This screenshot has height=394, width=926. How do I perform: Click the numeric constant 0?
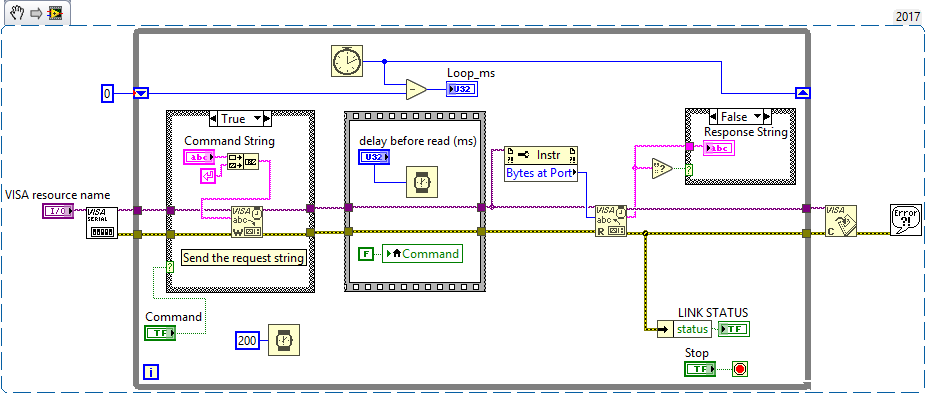click(107, 93)
